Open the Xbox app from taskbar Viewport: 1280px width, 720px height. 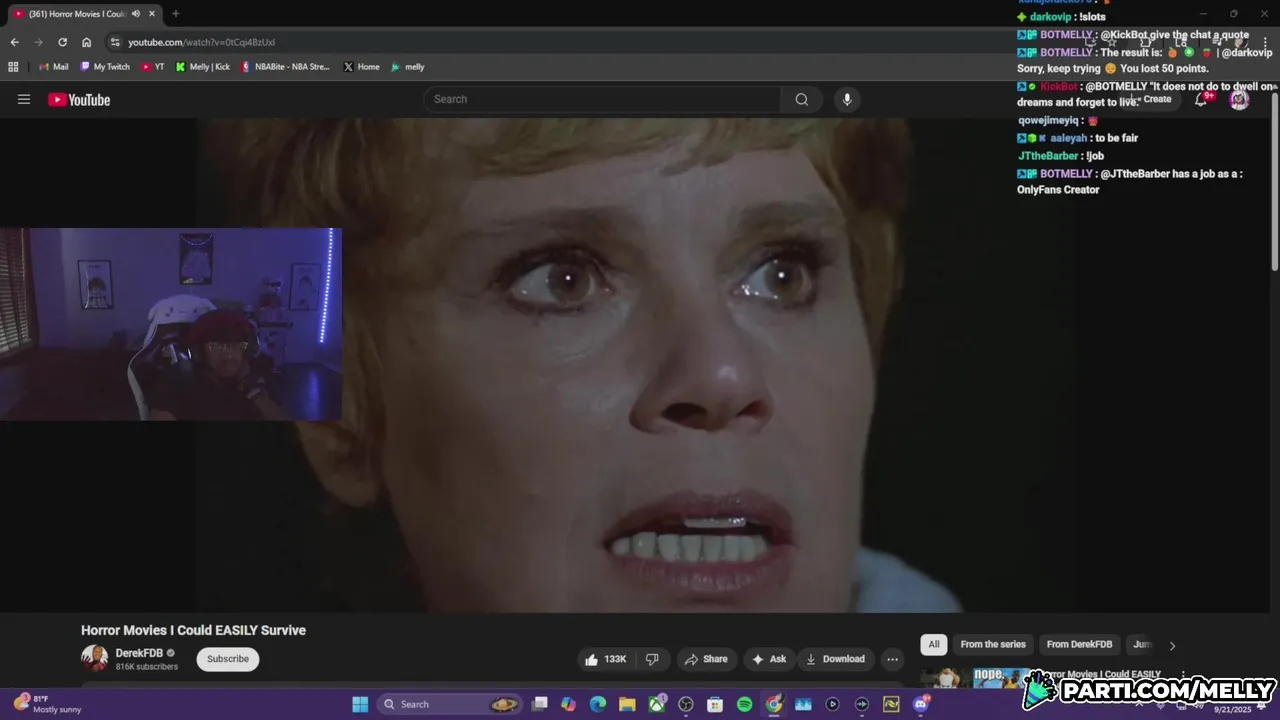(657, 704)
